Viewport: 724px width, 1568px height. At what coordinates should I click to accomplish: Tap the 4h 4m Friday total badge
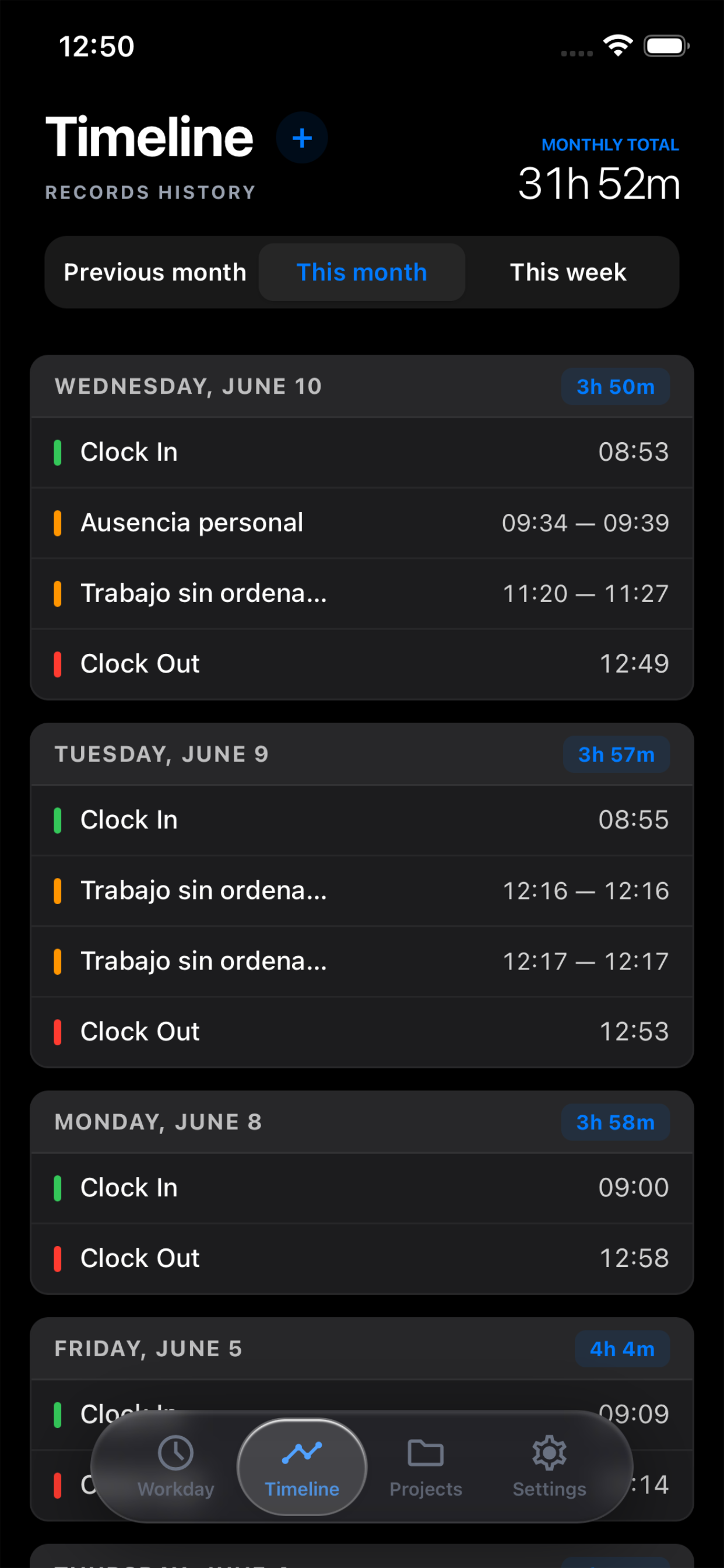click(622, 1349)
